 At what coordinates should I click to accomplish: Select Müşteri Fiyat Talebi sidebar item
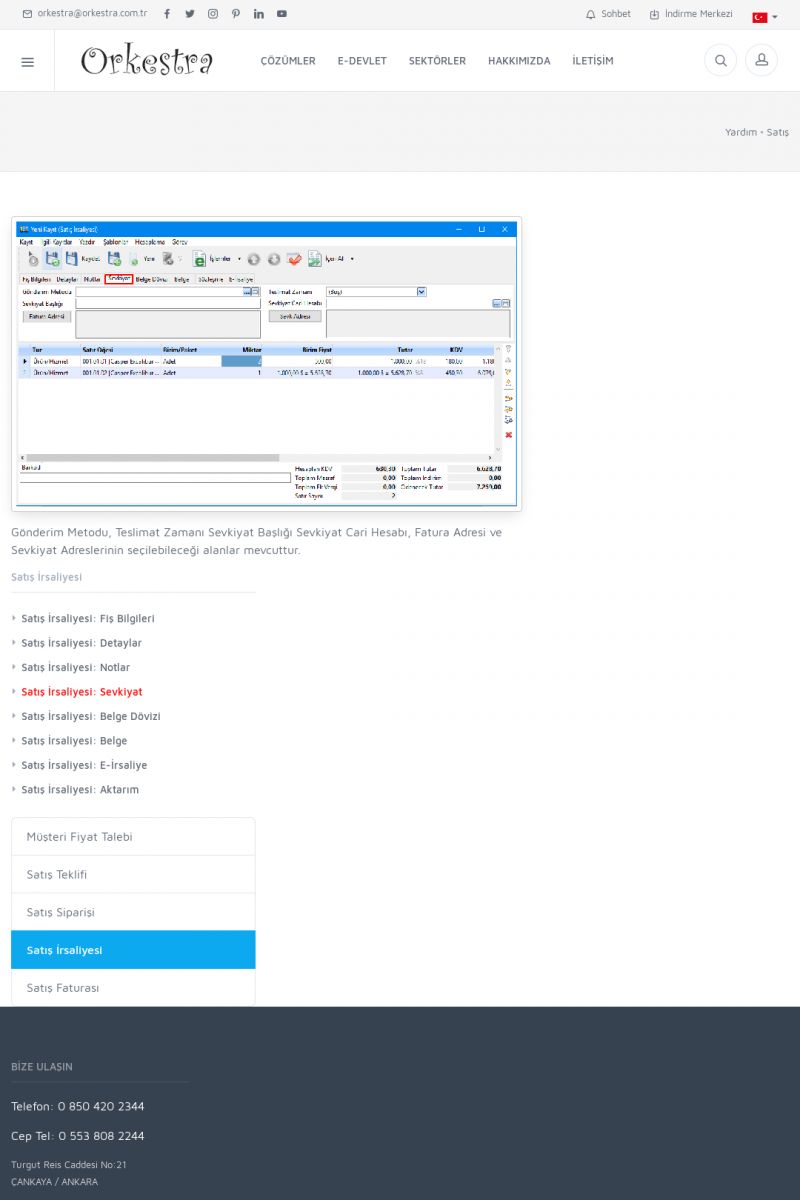(x=133, y=837)
